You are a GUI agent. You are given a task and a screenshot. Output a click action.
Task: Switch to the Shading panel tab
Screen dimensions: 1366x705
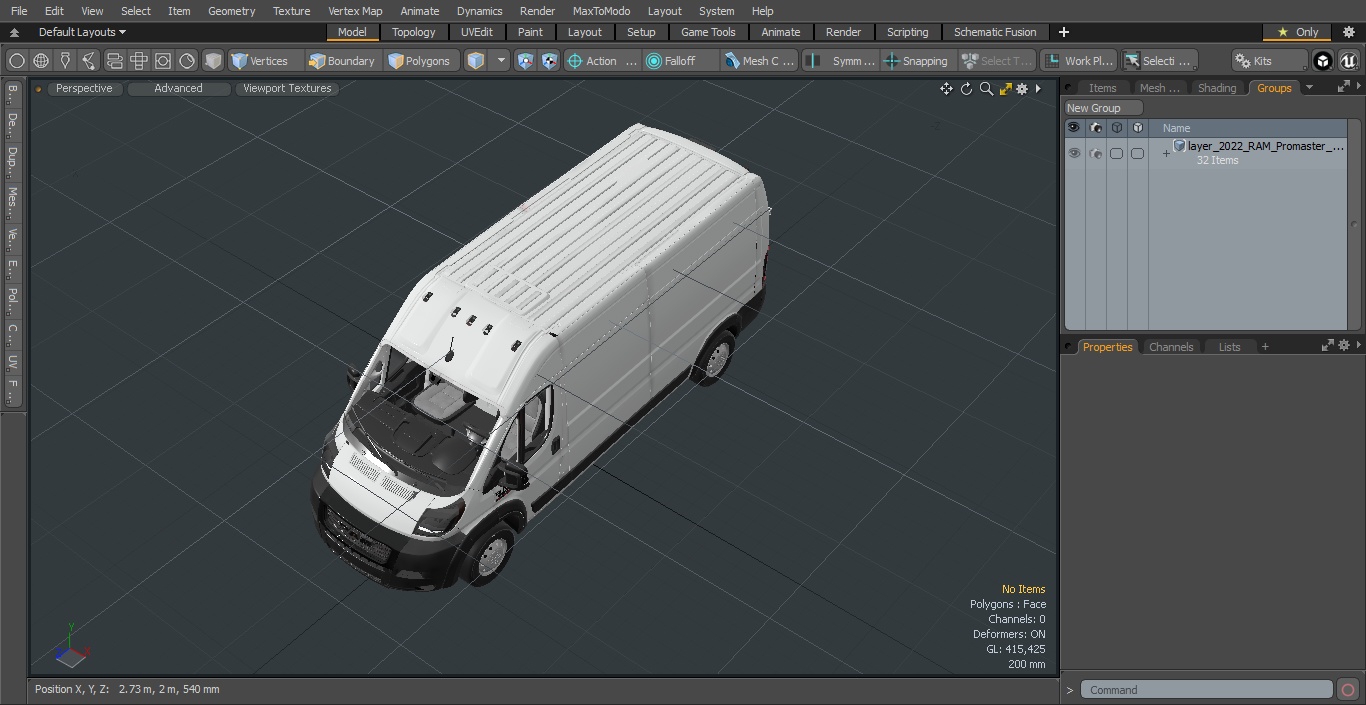[1217, 88]
